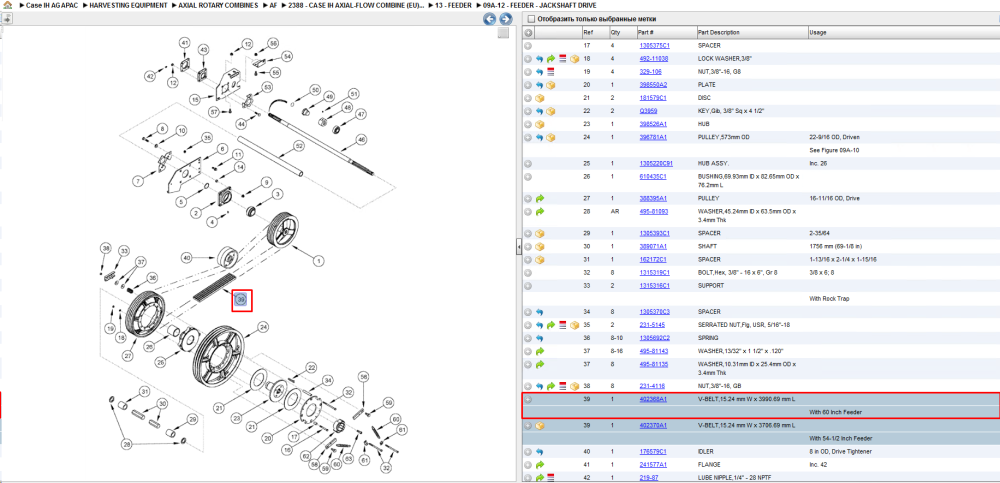
Task: Click the gray plus circle for BOLT,Hex row 32
Action: tap(528, 272)
